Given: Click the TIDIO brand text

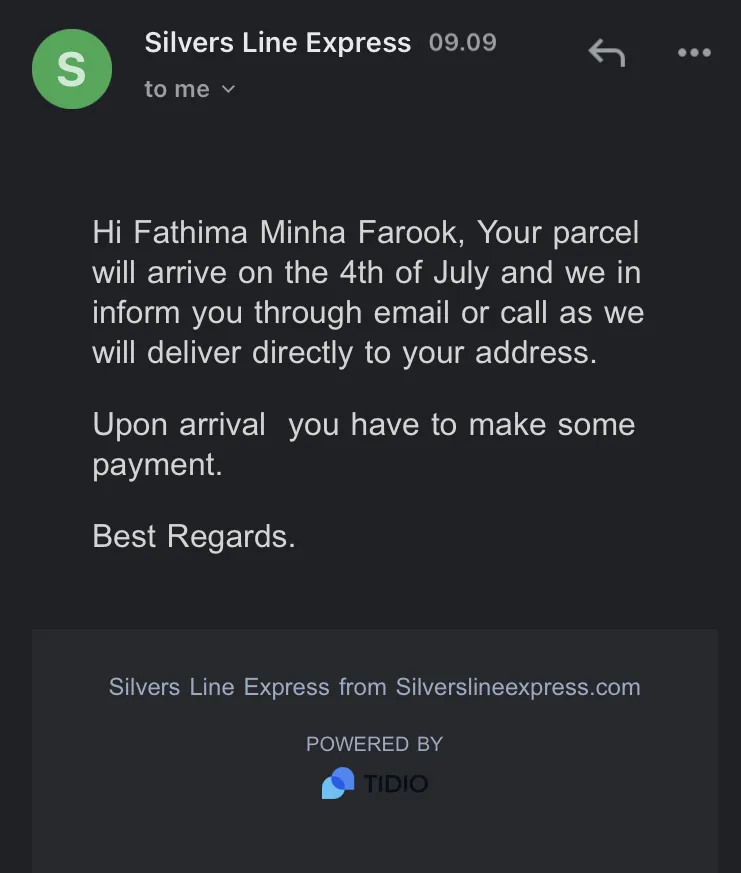Looking at the screenshot, I should pyautogui.click(x=396, y=784).
